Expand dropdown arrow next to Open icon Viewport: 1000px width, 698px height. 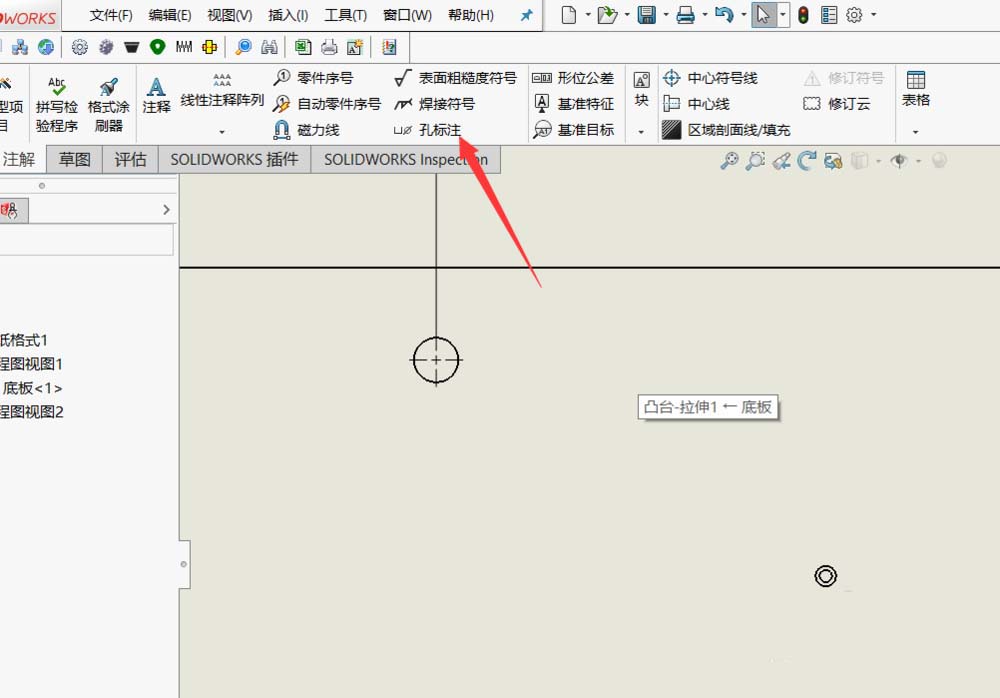[627, 15]
